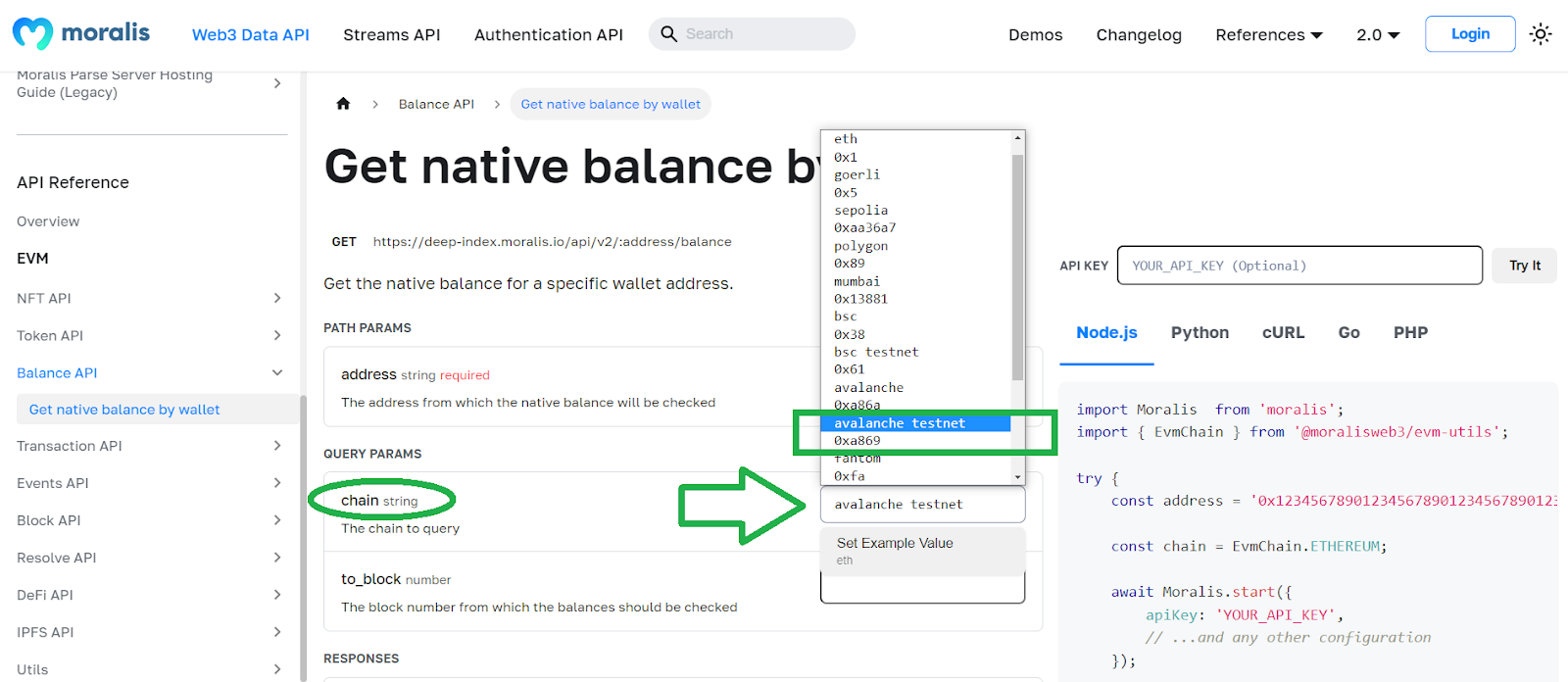Open the Web3 Data API tab
This screenshot has width=1568, height=682.
pyautogui.click(x=251, y=35)
